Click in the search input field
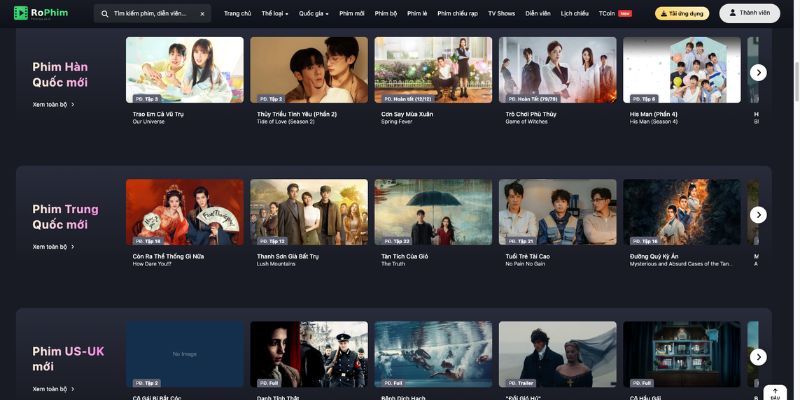This screenshot has width=800, height=400. 155,14
